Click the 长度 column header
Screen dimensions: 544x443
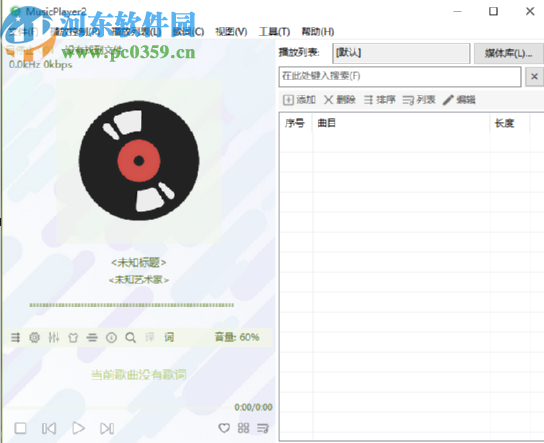pyautogui.click(x=510, y=123)
